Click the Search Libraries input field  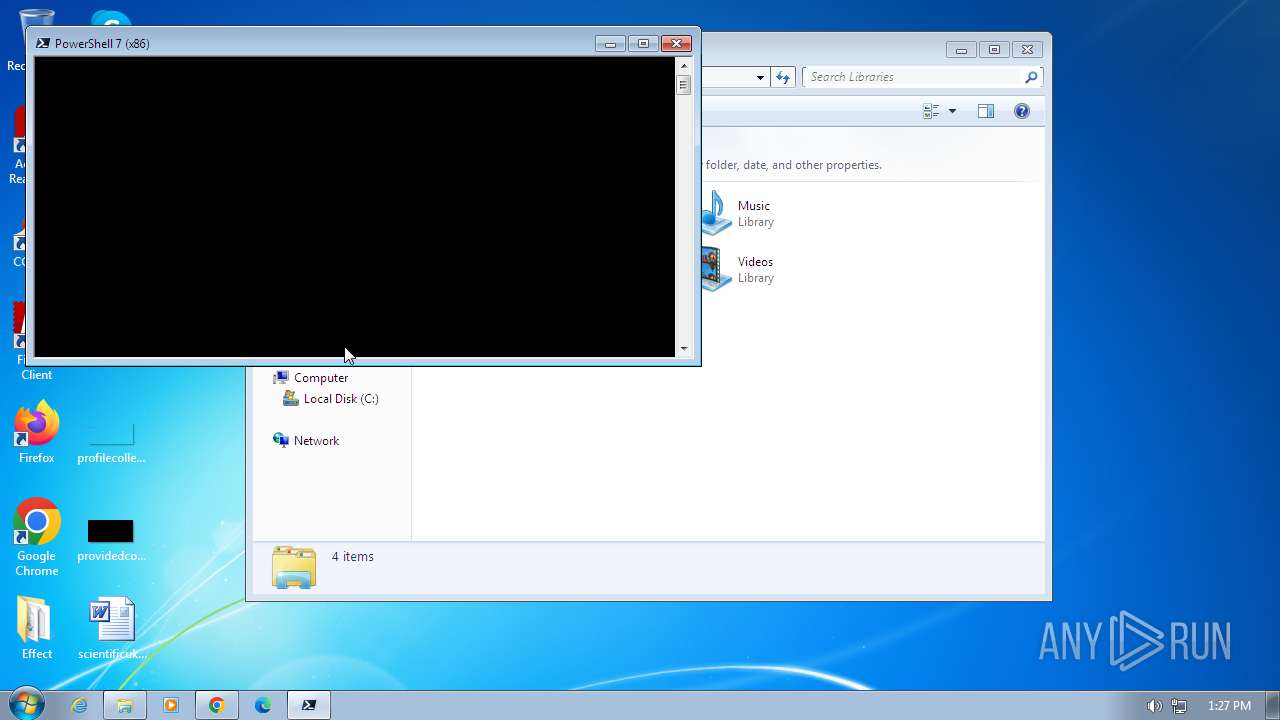tap(912, 77)
